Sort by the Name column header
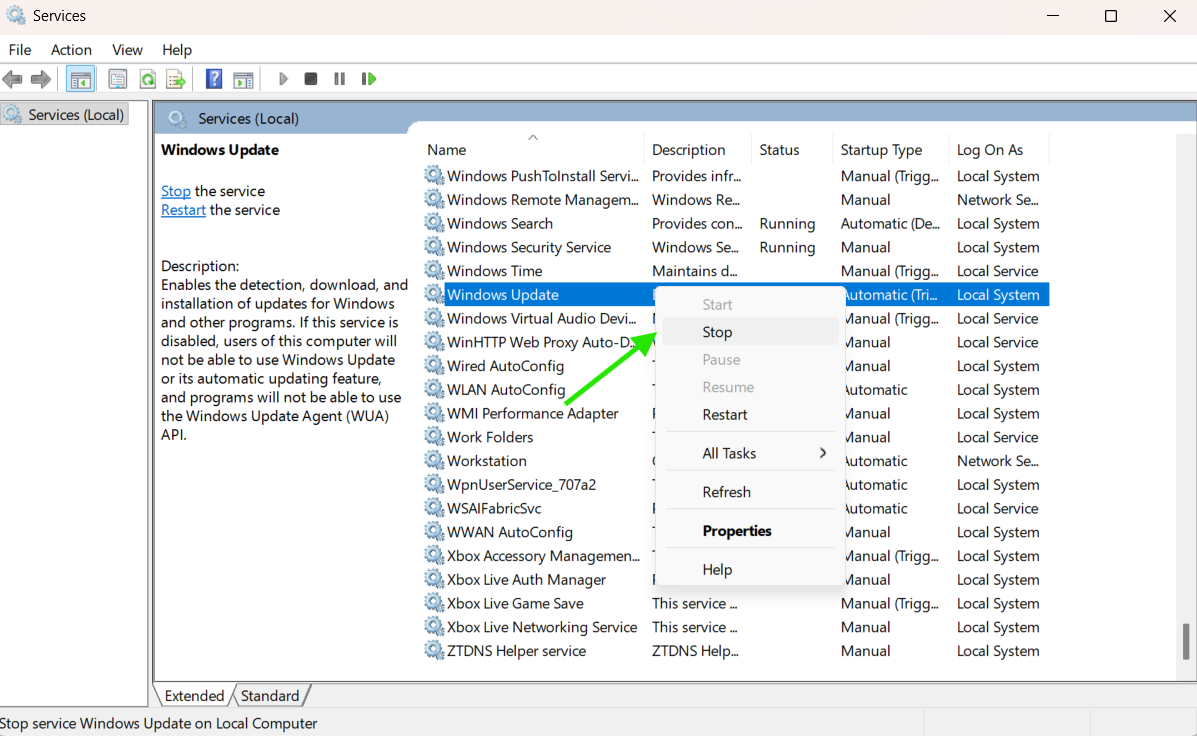This screenshot has width=1197, height=736. [533, 150]
